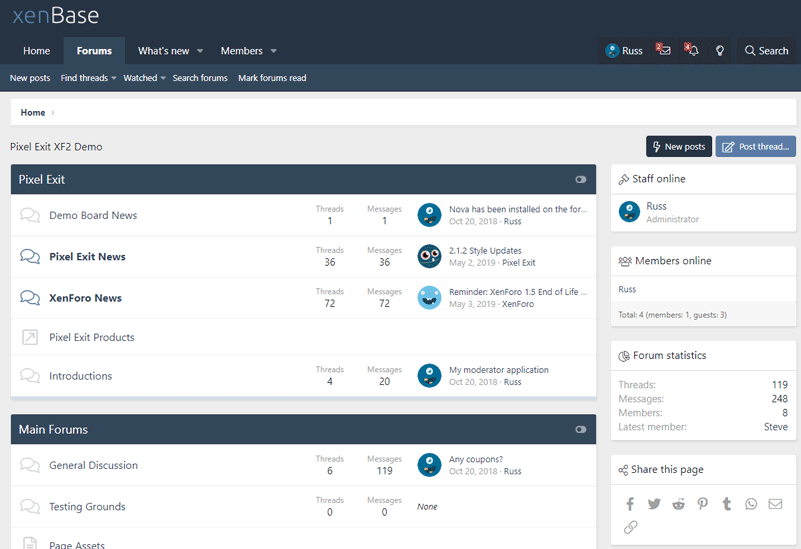
Task: Share this page on Reddit
Action: tap(679, 504)
